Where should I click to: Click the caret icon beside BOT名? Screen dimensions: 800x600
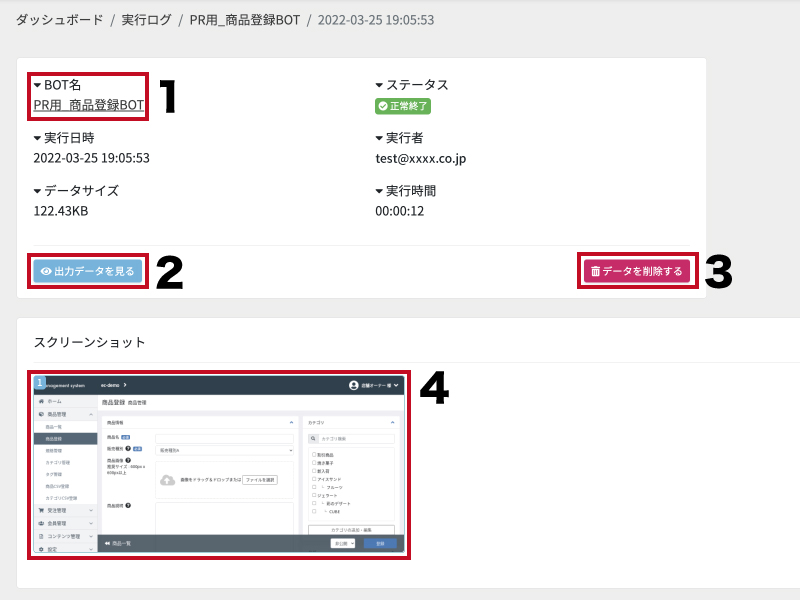(37, 85)
